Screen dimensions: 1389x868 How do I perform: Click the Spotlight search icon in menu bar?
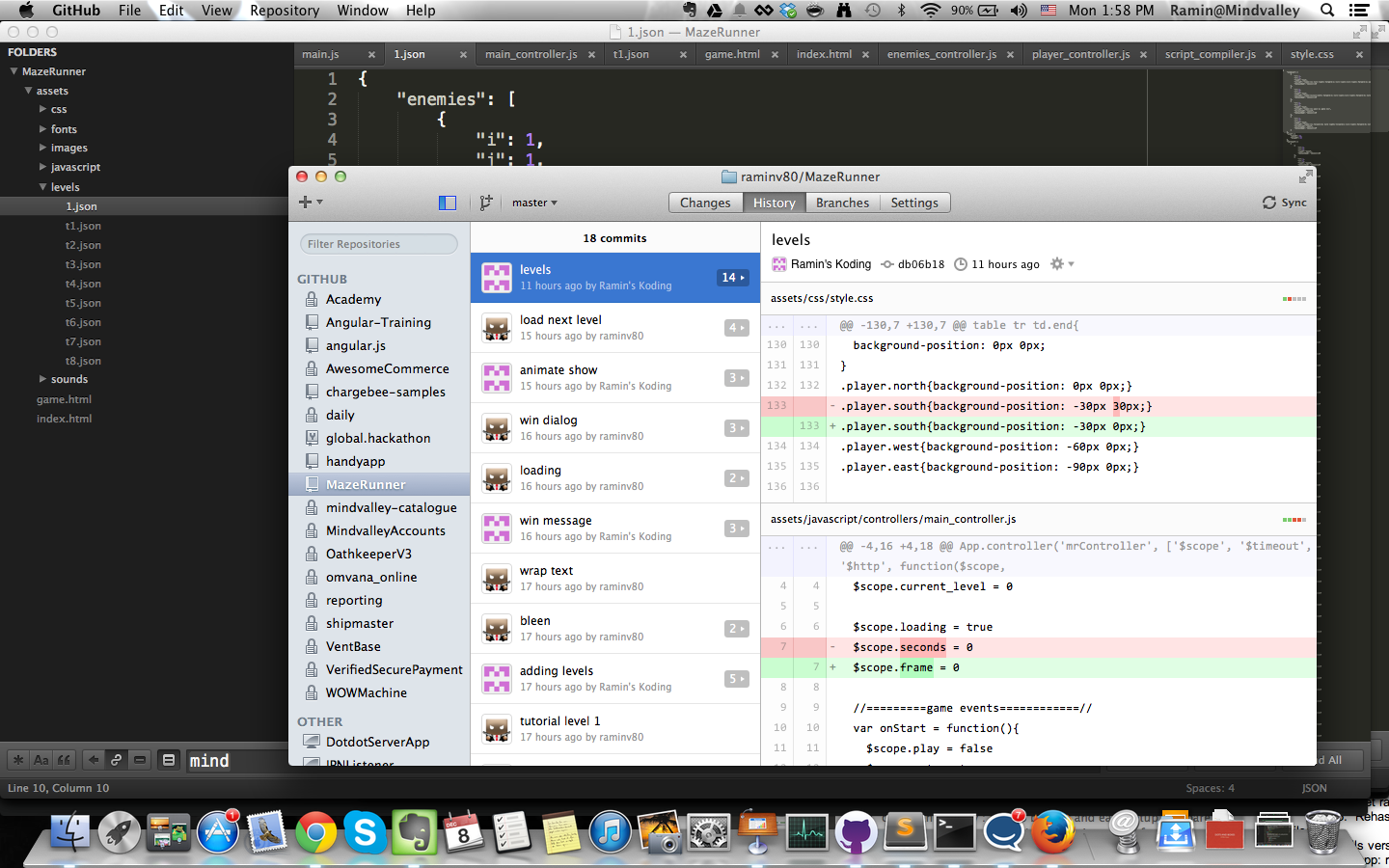pos(1327,11)
